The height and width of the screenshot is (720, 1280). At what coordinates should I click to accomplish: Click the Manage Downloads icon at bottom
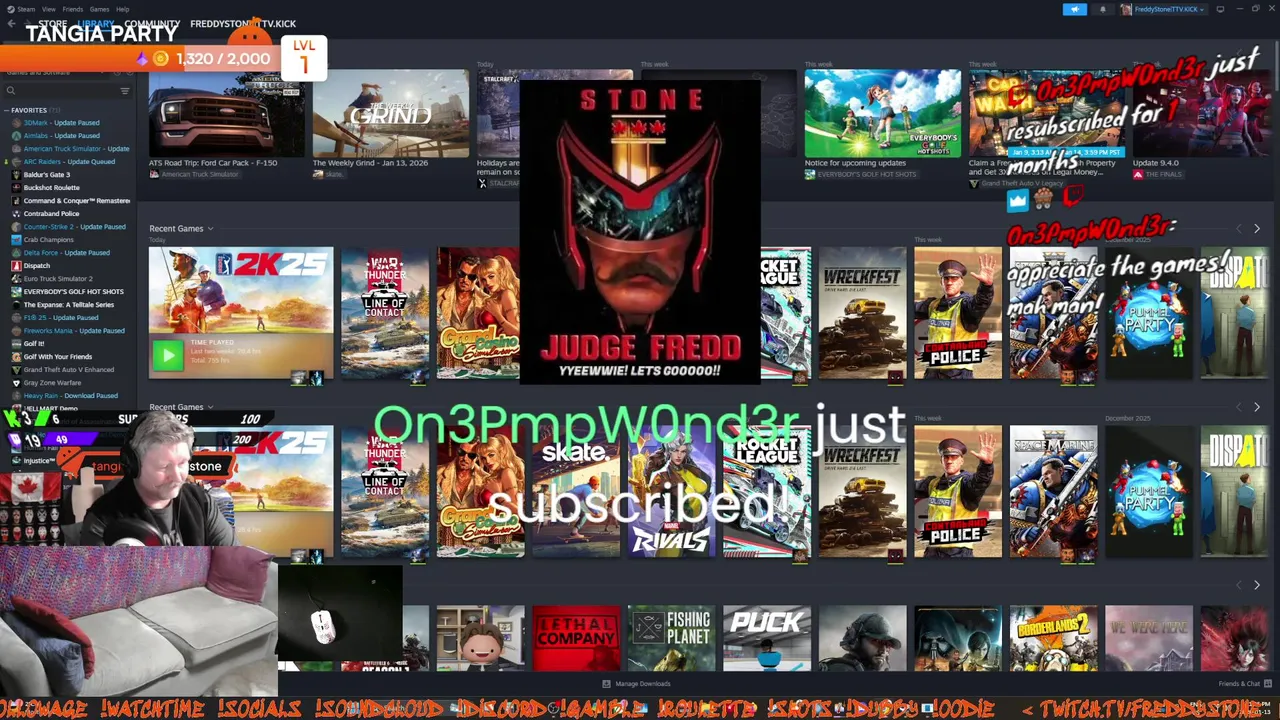[x=606, y=684]
